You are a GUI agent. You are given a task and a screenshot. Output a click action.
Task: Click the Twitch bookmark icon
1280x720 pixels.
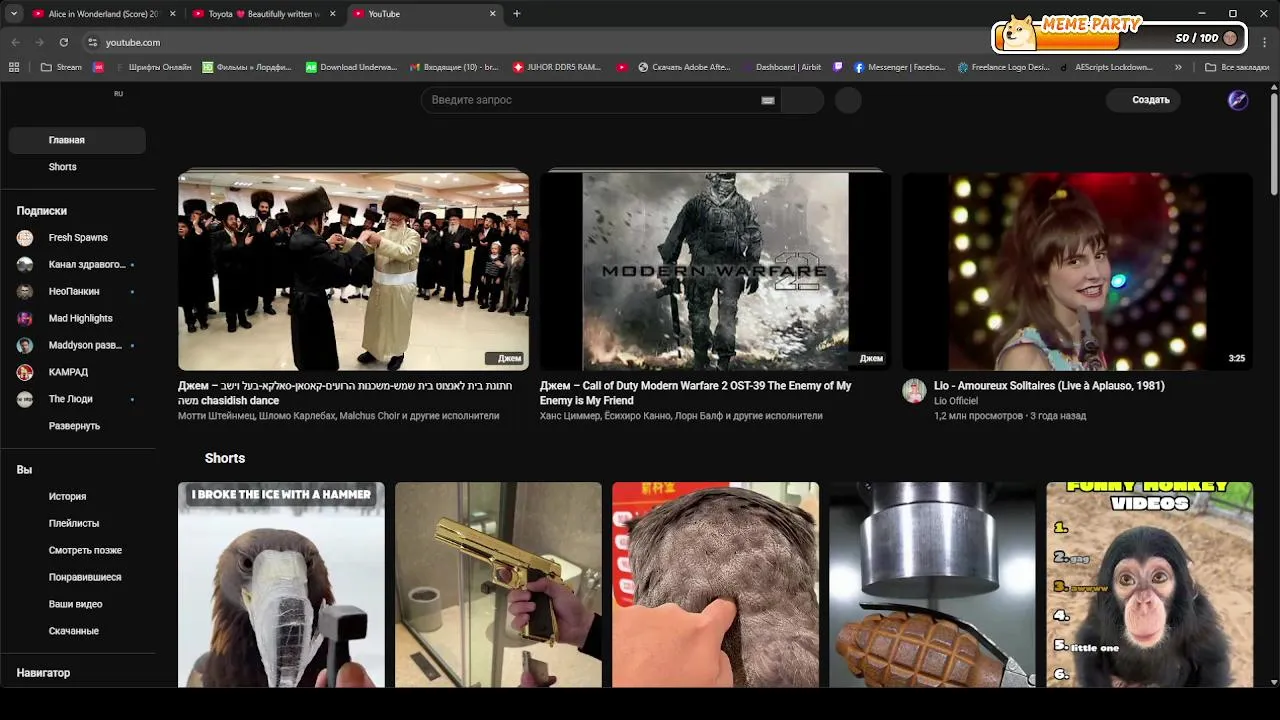(x=838, y=67)
